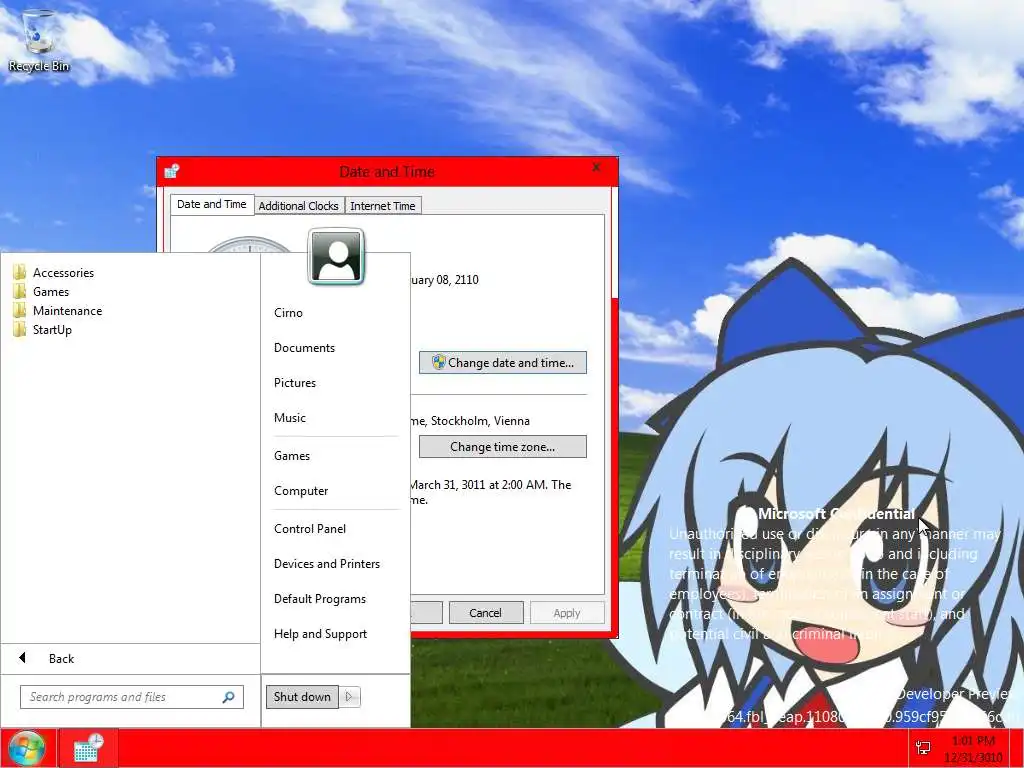The width and height of the screenshot is (1024, 768).
Task: Click the Windows Start orb
Action: [26, 749]
